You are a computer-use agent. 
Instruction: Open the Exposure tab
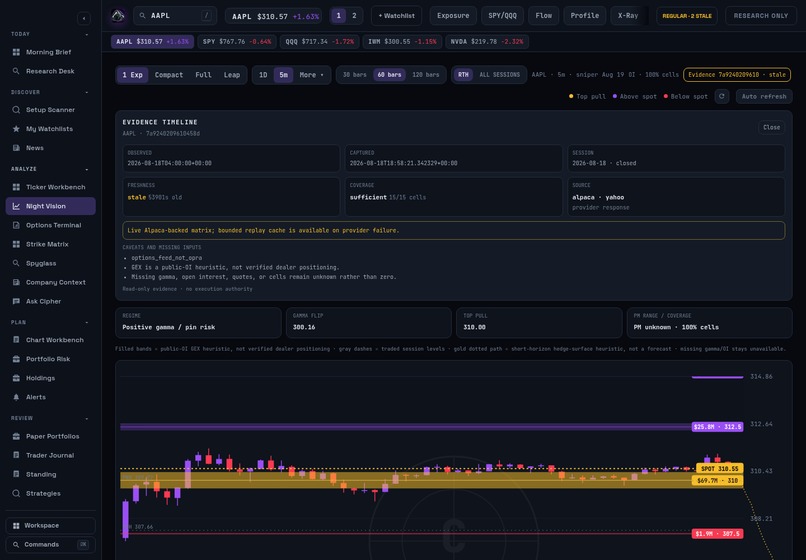pos(453,16)
